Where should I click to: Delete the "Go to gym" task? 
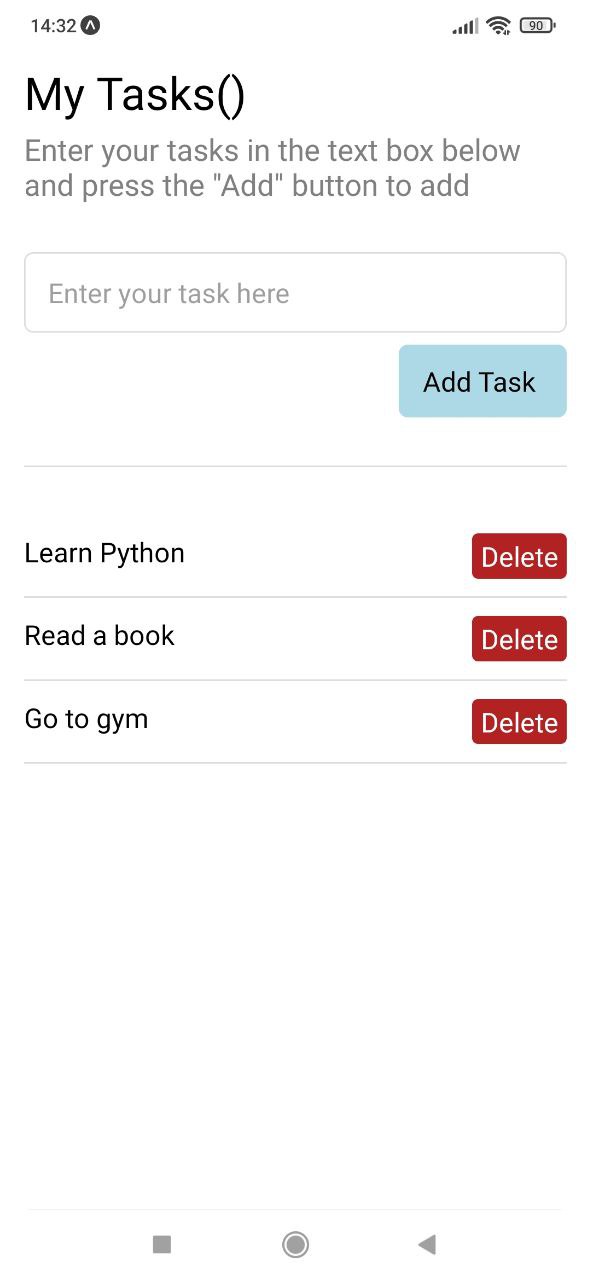pyautogui.click(x=519, y=721)
